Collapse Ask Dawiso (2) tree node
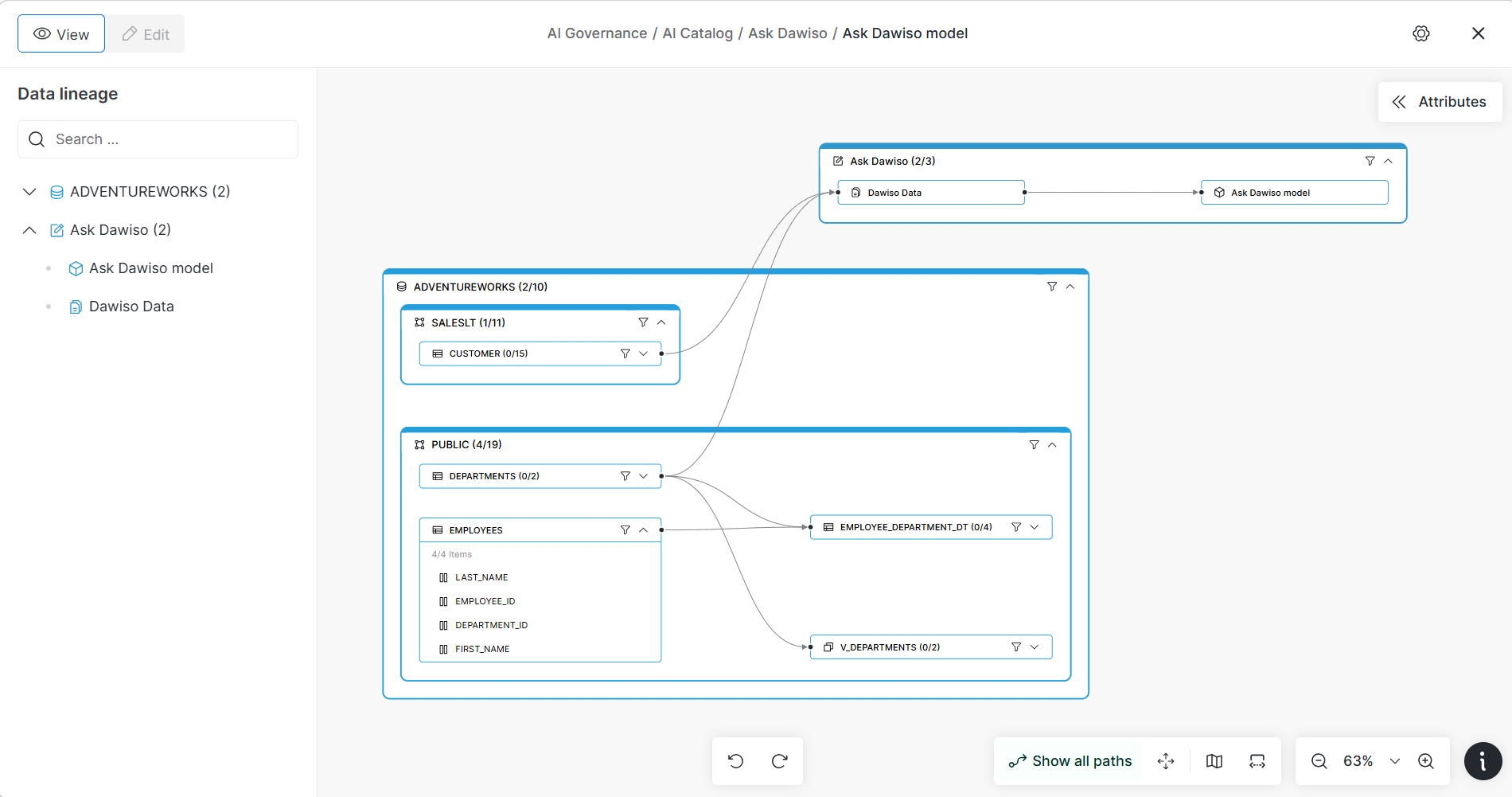 (29, 230)
